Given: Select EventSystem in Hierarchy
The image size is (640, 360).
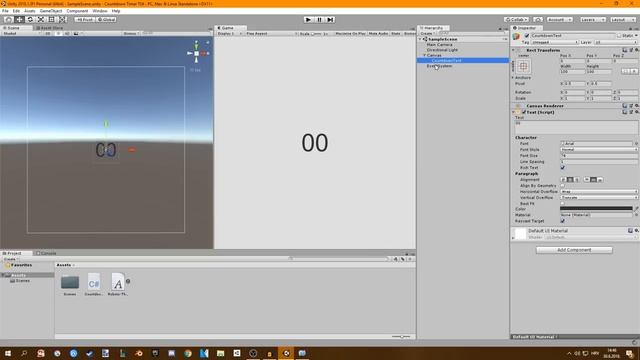Looking at the screenshot, I should pos(440,66).
